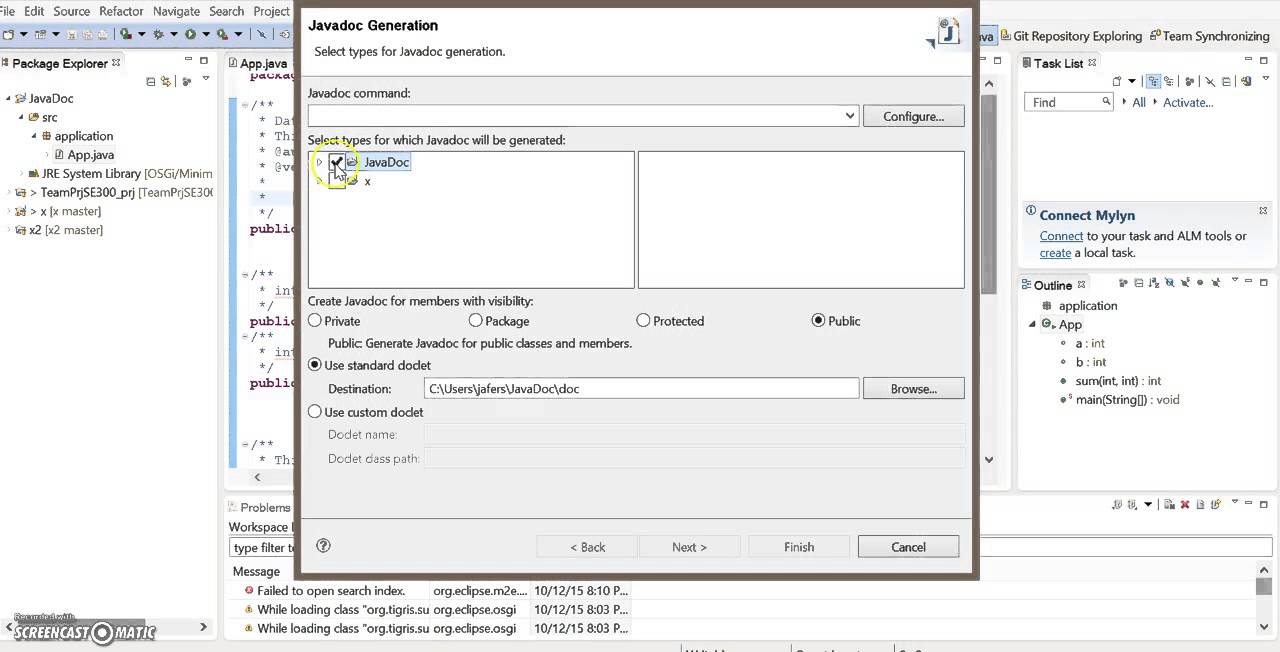Screen dimensions: 1280x652
Task: Open the Navigate menu
Action: (x=176, y=11)
